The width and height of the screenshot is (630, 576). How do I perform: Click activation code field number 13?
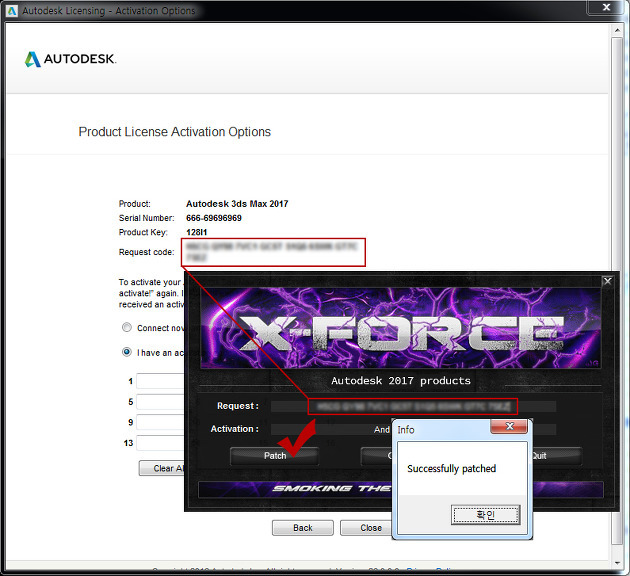[160, 443]
